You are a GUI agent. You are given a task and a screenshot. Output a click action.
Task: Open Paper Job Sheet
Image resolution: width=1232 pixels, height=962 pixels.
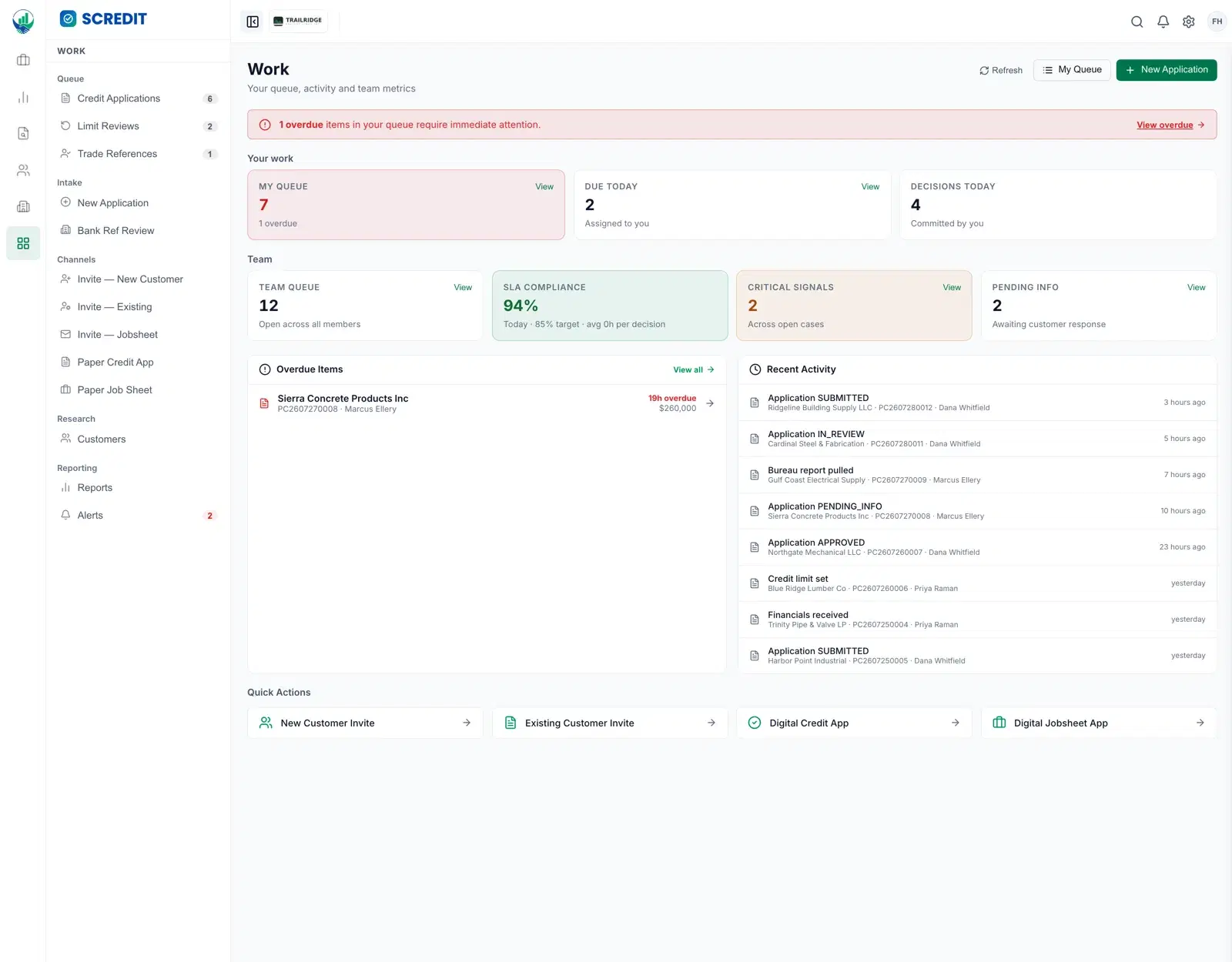click(139, 390)
